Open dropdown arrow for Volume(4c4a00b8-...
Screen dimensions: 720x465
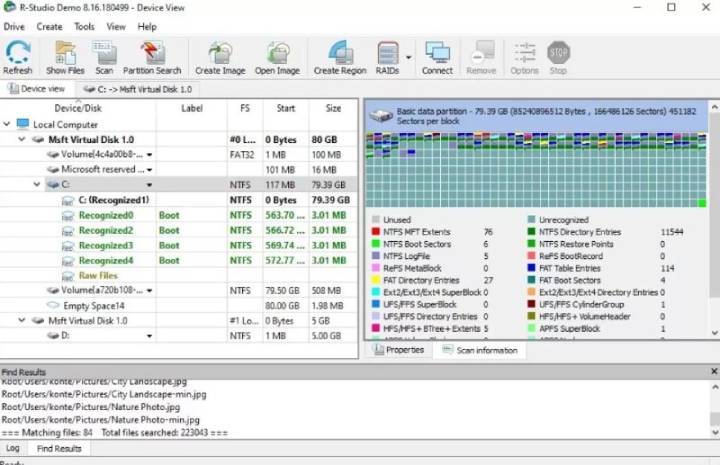point(149,155)
